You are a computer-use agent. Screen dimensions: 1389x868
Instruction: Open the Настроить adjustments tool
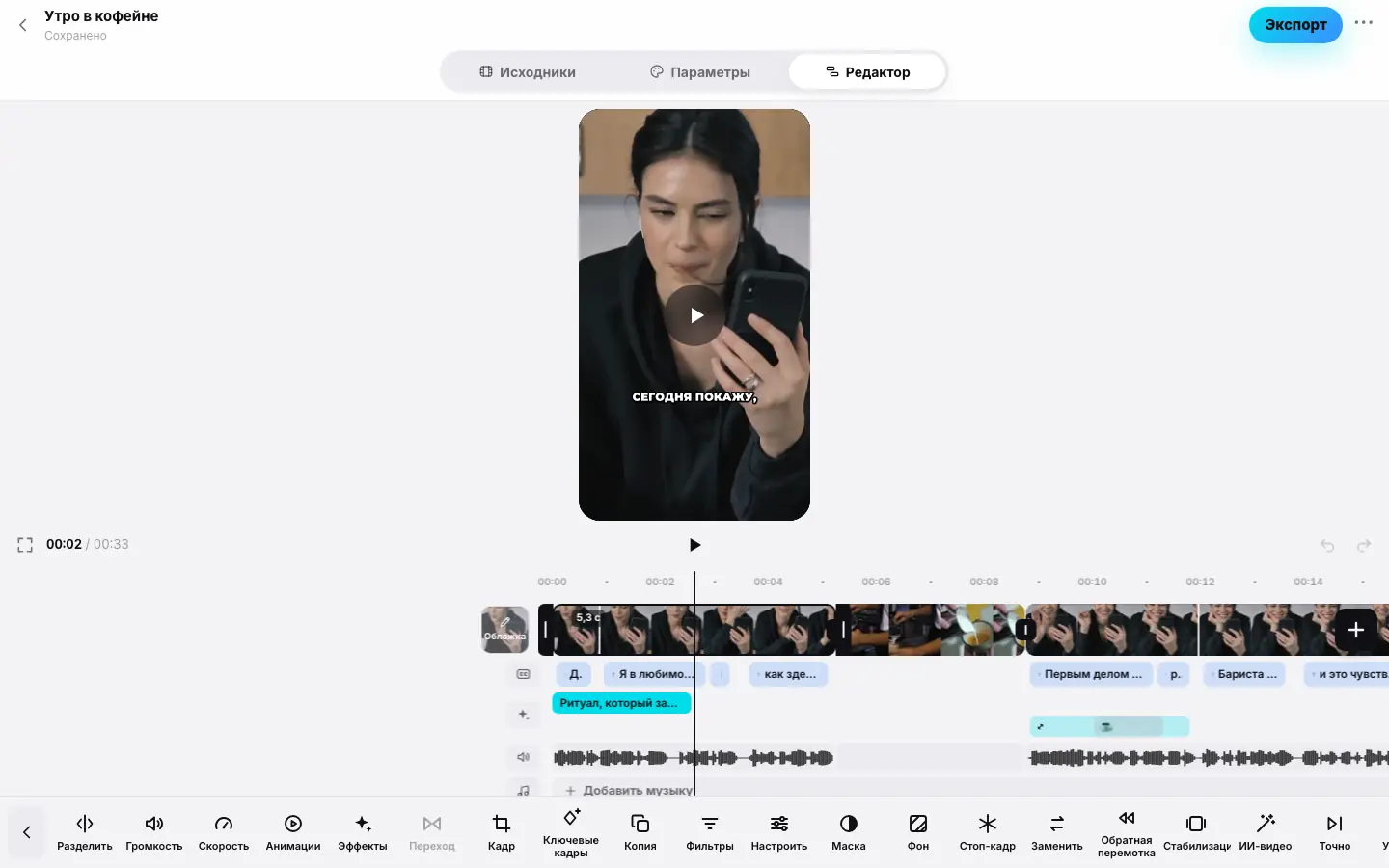coord(779,832)
